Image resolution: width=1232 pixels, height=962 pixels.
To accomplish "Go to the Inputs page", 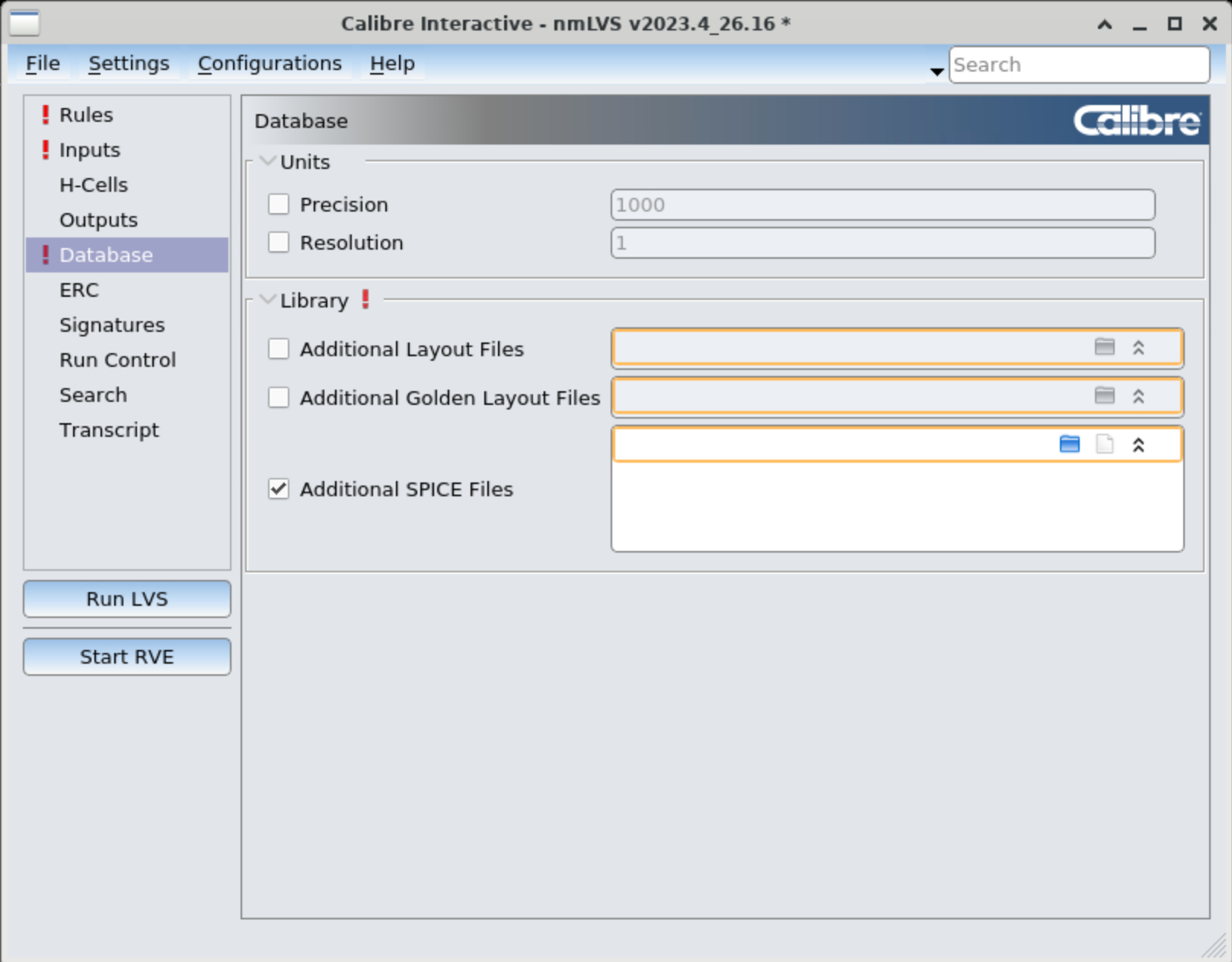I will coord(127,150).
